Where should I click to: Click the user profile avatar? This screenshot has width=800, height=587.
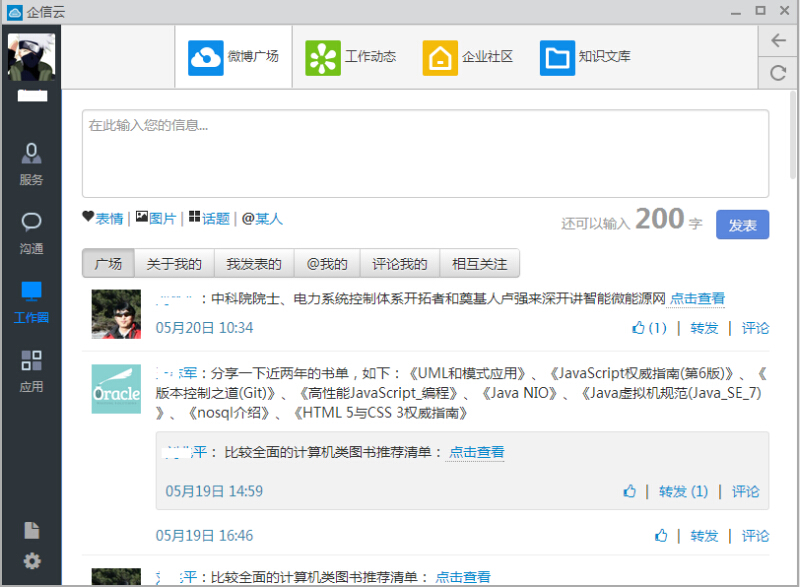(x=31, y=57)
